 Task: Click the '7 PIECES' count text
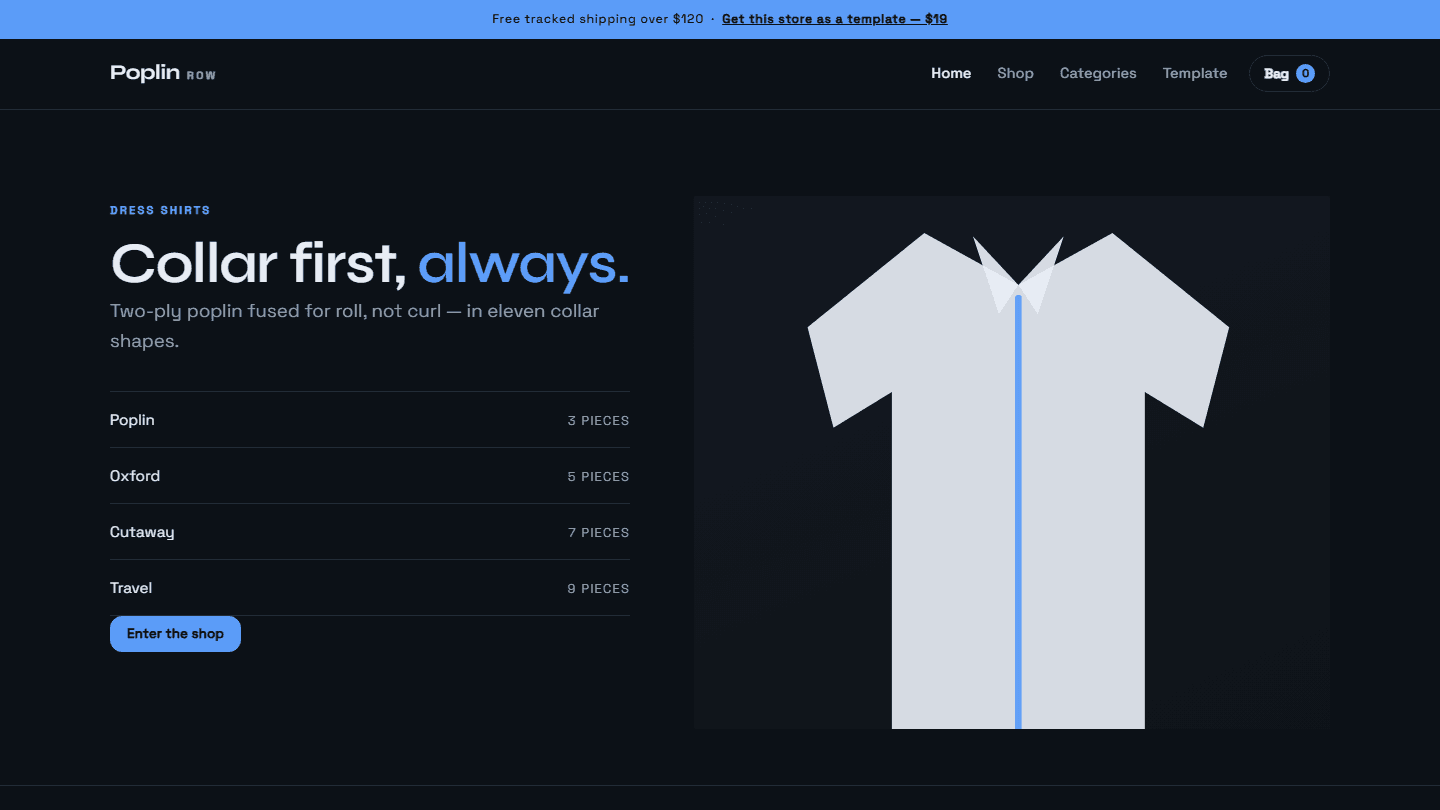(598, 533)
